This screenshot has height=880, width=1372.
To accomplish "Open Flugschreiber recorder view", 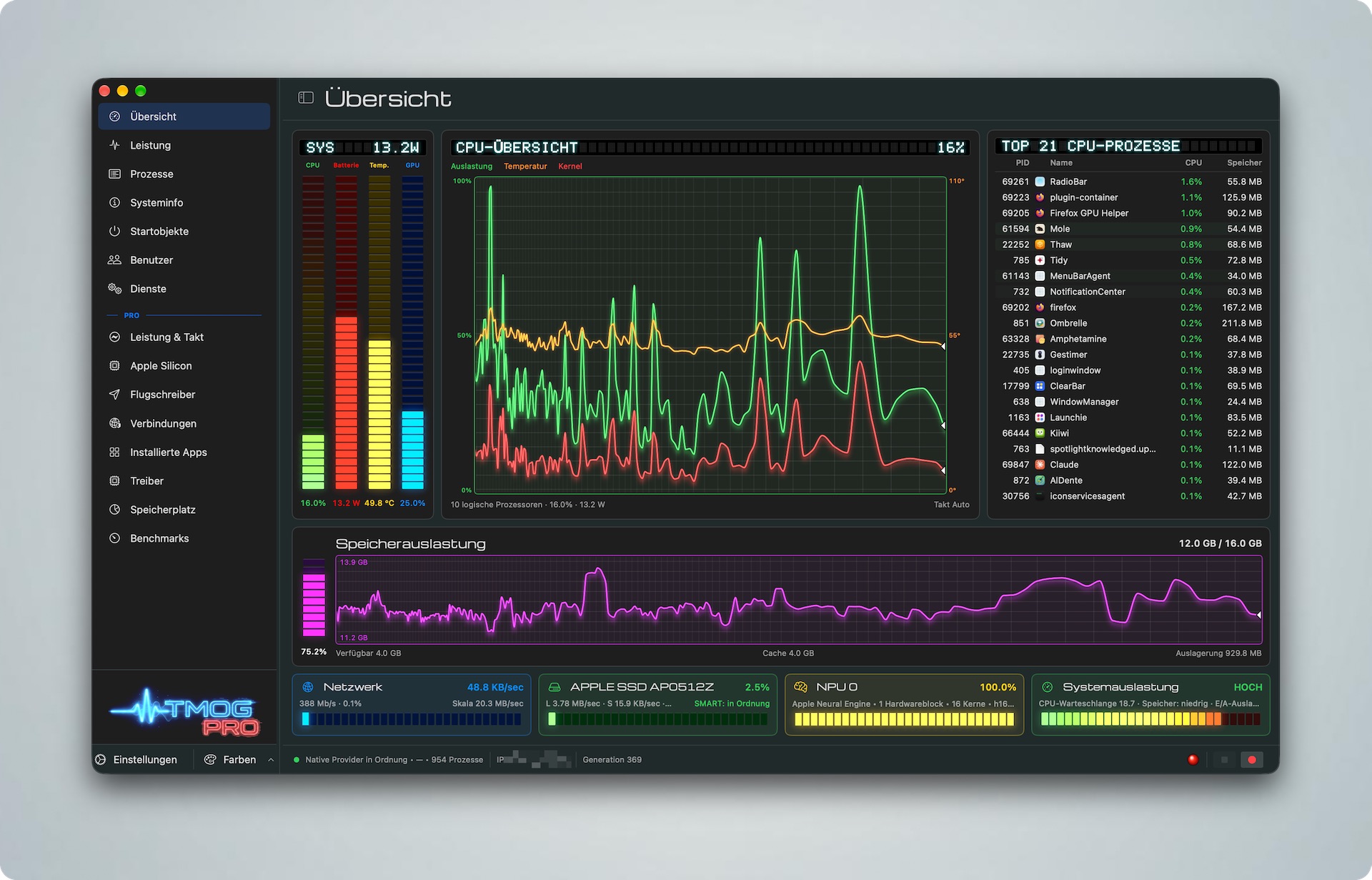I will [x=184, y=394].
